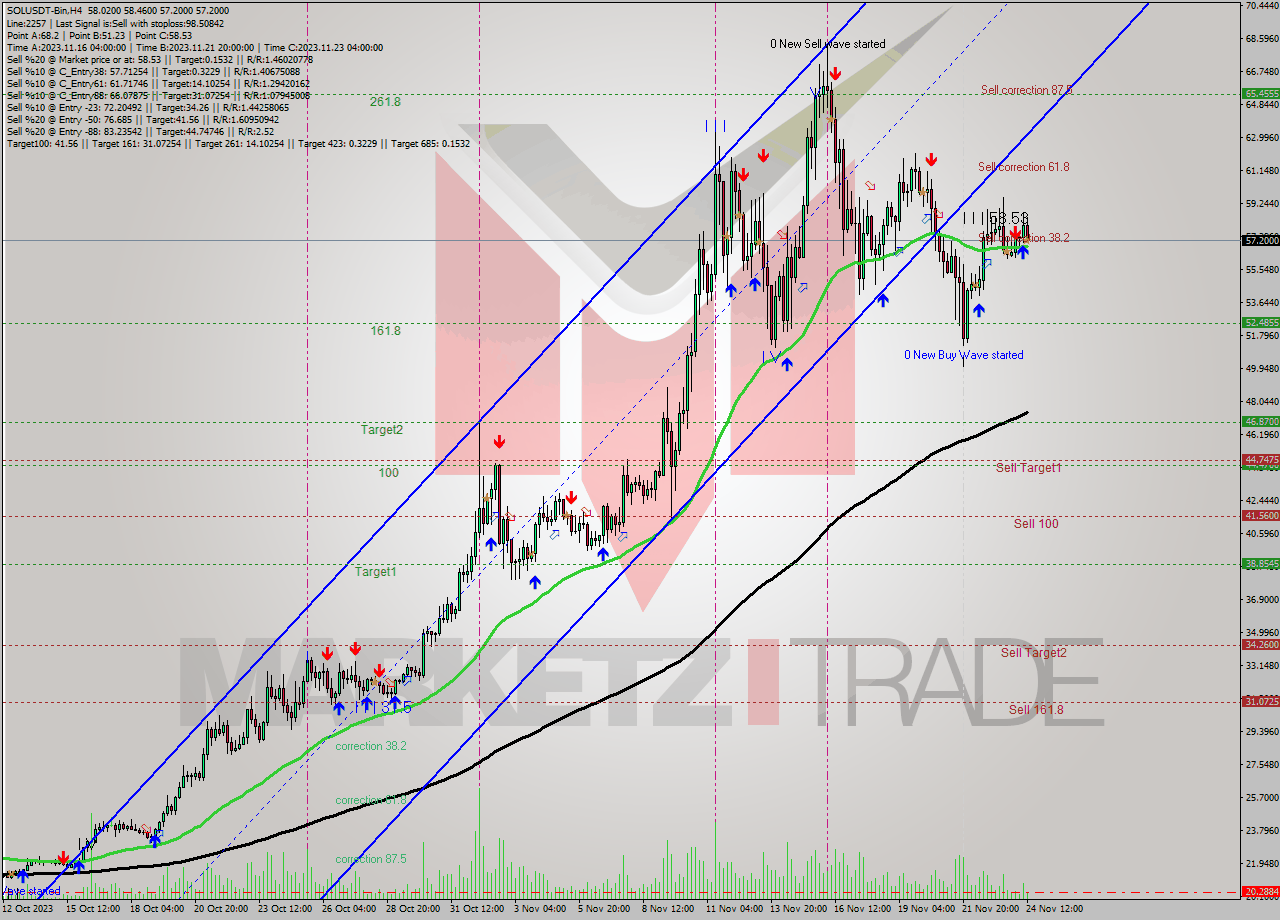Click the 49.9420 price axis label
Viewport: 1280px width, 920px height.
point(1262,368)
